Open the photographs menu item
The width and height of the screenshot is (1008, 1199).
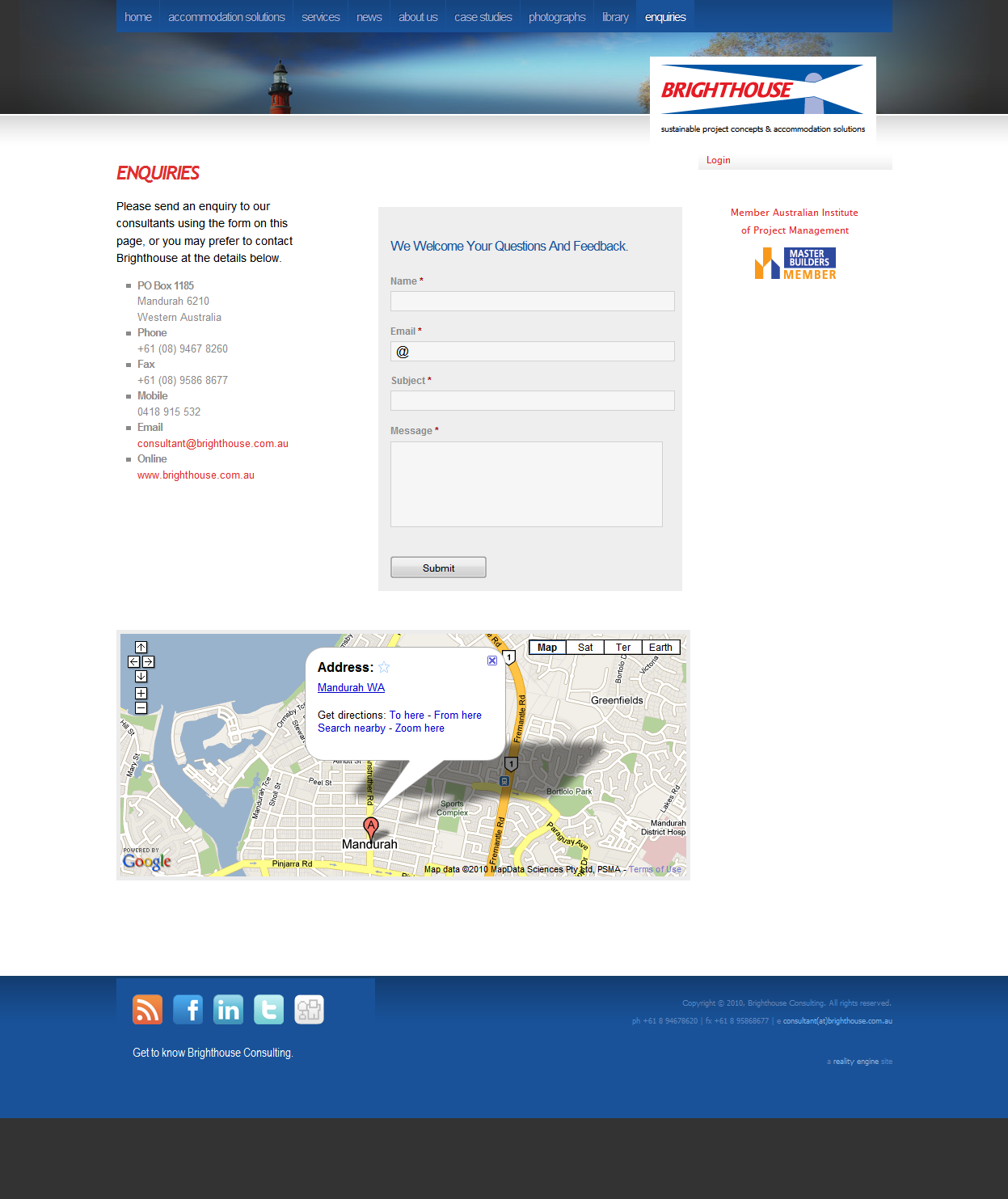pyautogui.click(x=557, y=17)
